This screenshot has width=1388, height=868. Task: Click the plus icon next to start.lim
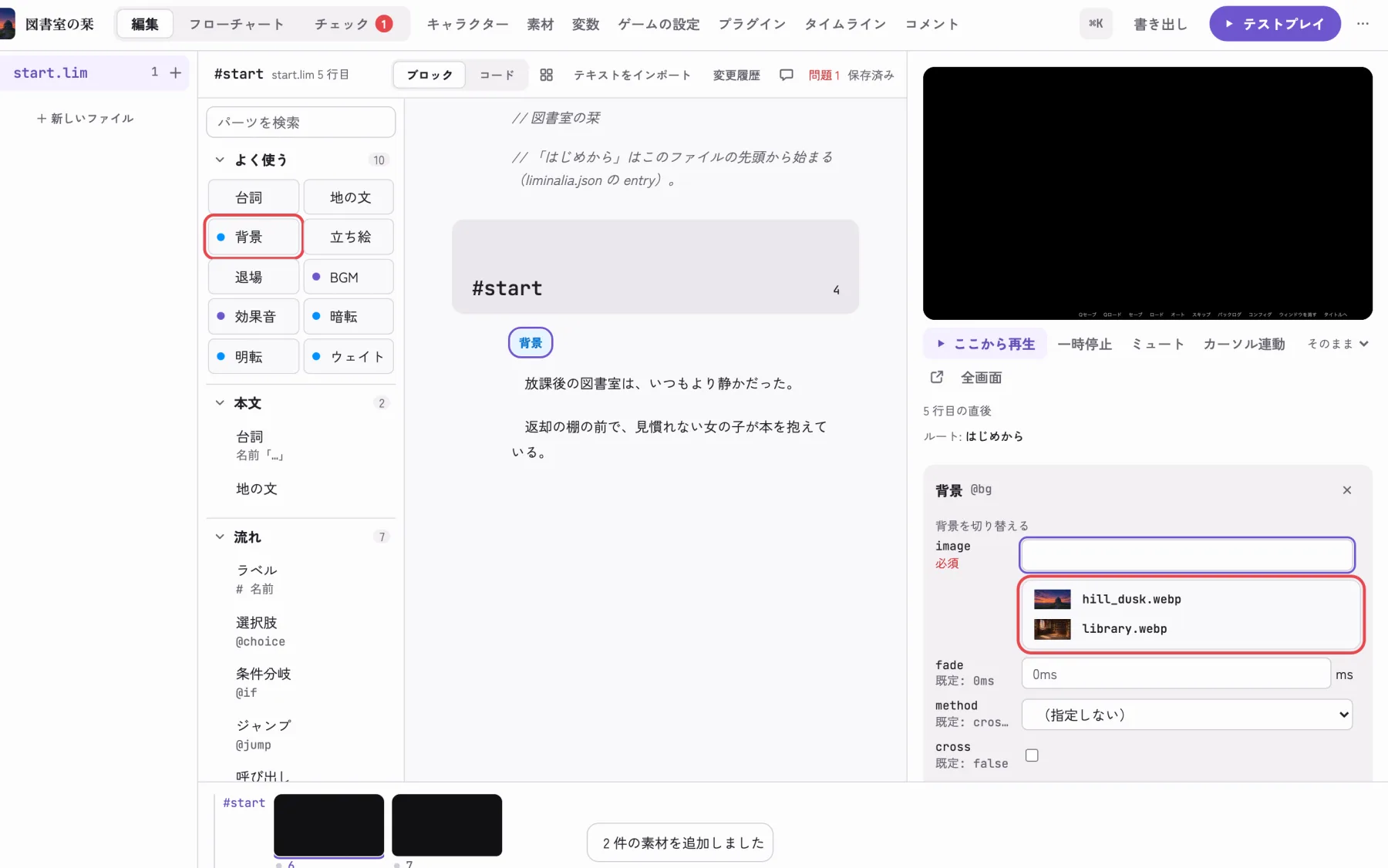click(x=176, y=72)
